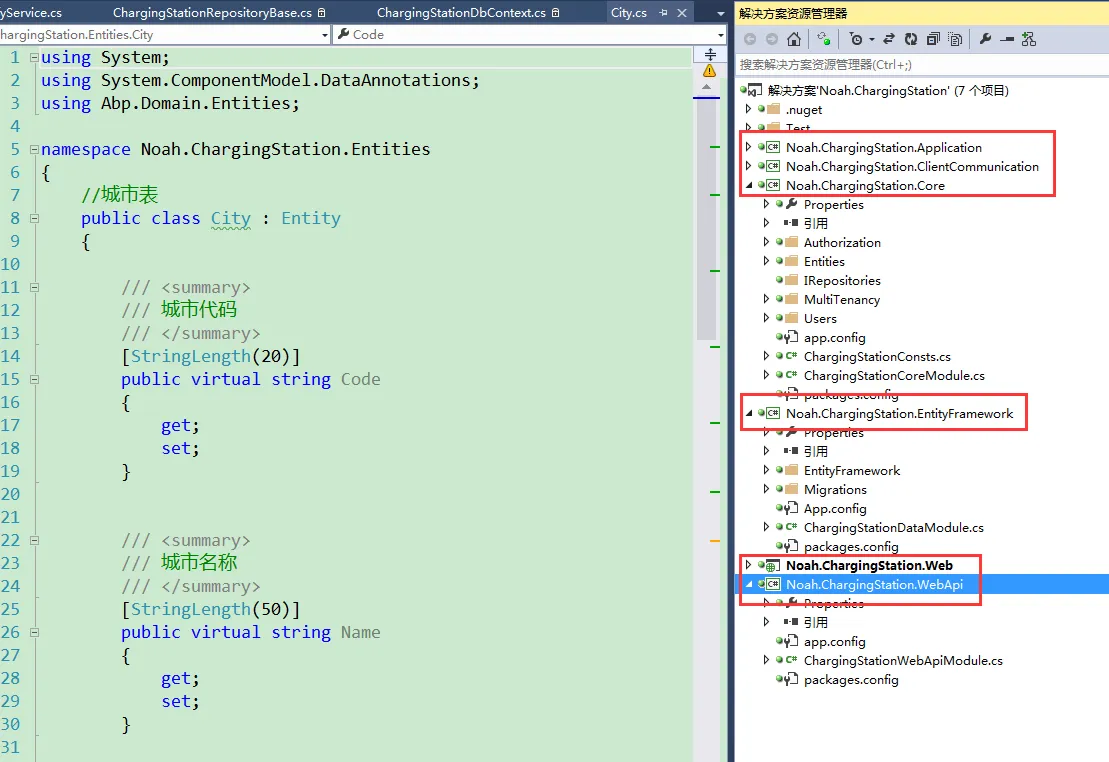Viewport: 1109px width, 762px height.
Task: Click the yellow warning icon beside editor
Action: click(709, 71)
